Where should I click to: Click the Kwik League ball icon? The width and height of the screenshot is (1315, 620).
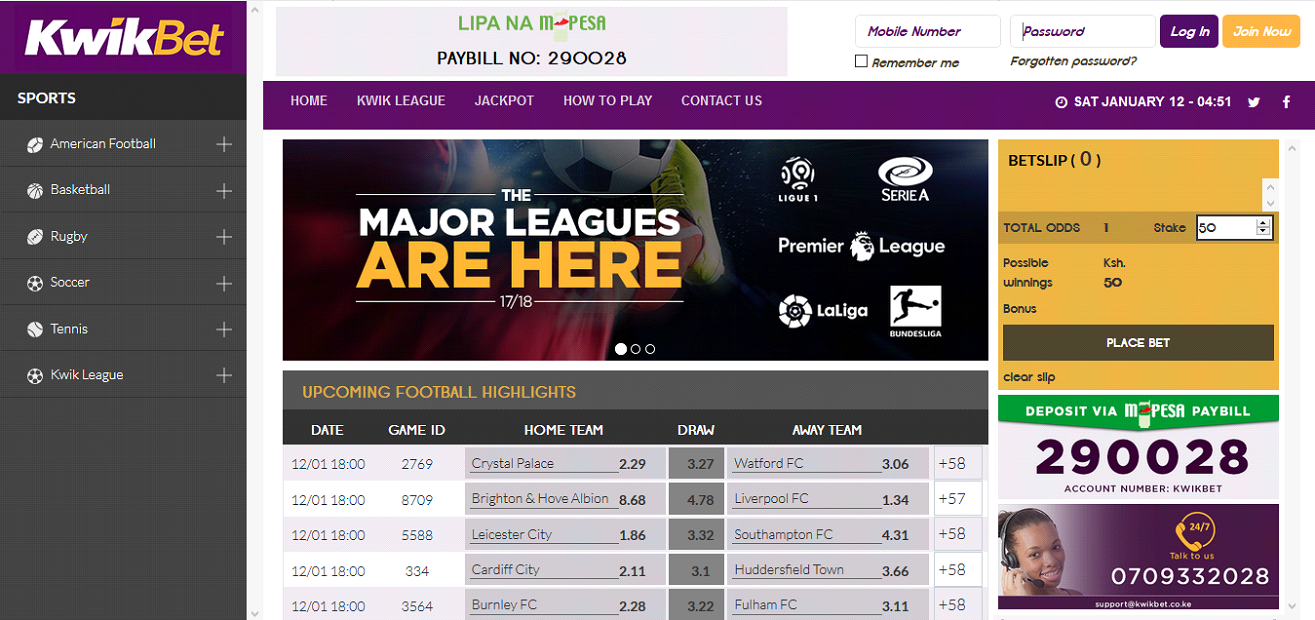point(34,375)
